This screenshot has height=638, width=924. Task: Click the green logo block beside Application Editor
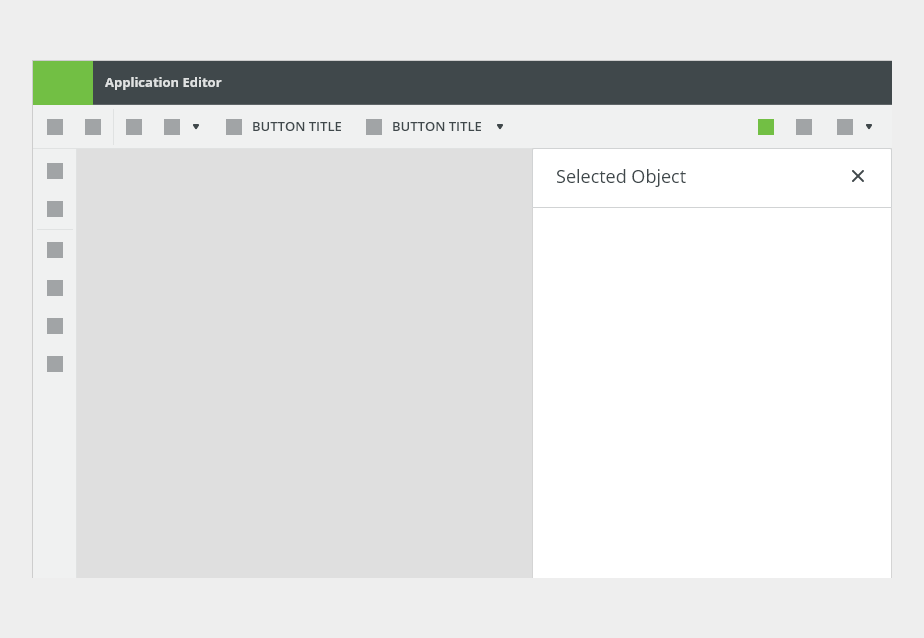click(62, 82)
